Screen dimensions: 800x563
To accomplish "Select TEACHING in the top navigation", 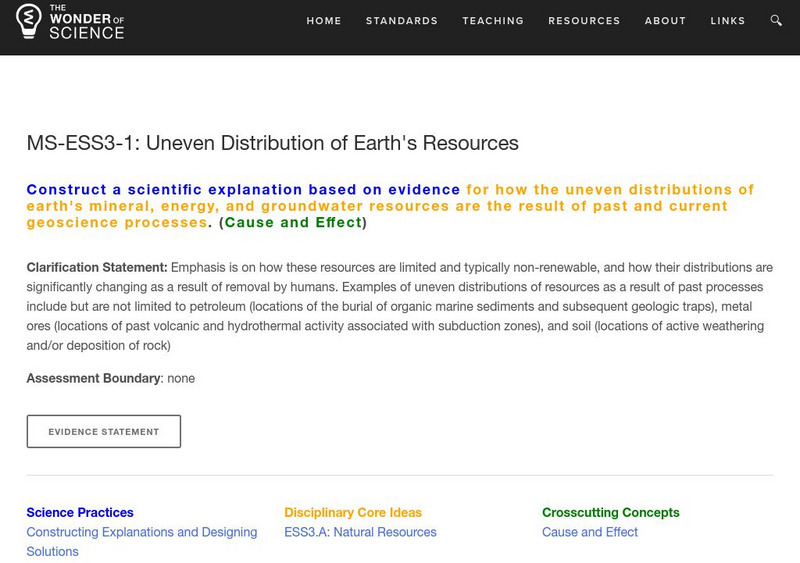I will 493,21.
